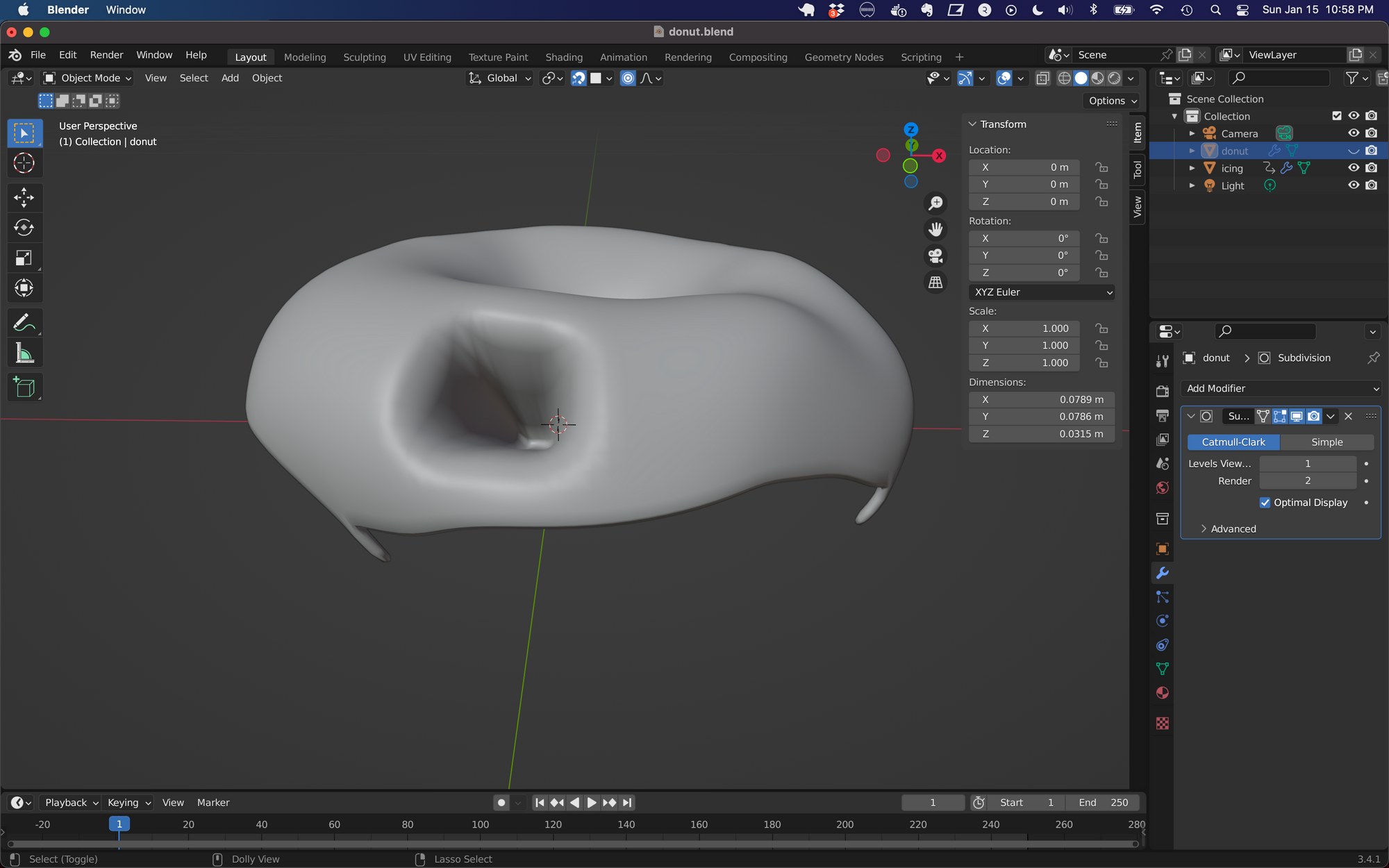
Task: Open the Object Mode dropdown
Action: click(x=88, y=78)
